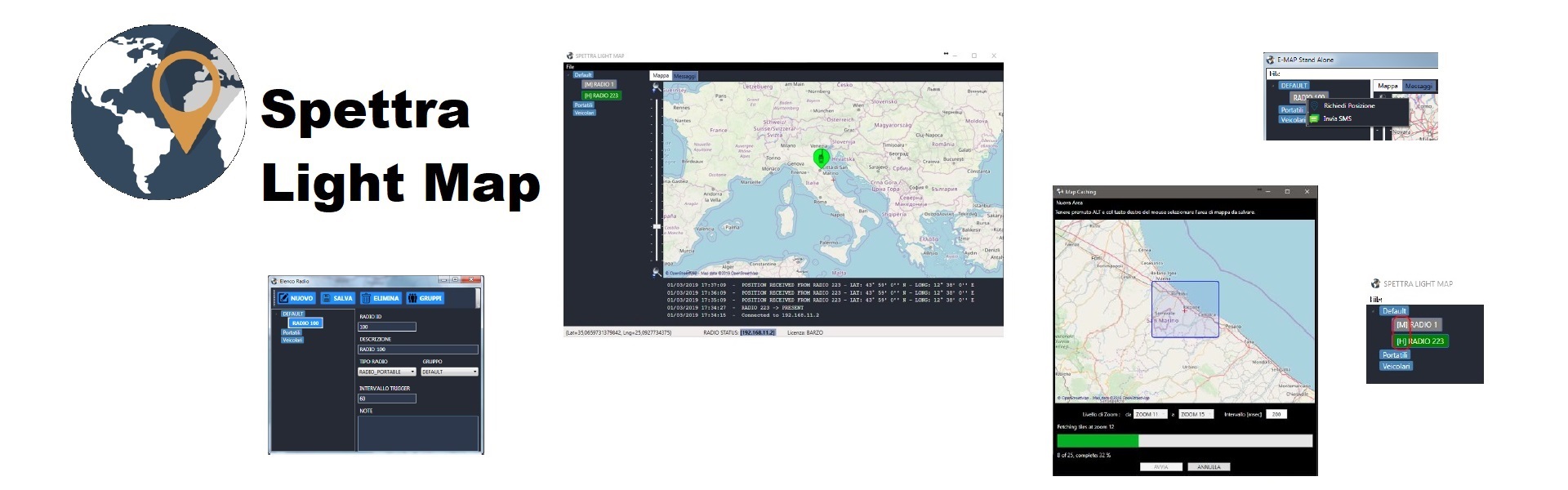
Task: Open the TIPO RADIO combo box
Action: (387, 372)
